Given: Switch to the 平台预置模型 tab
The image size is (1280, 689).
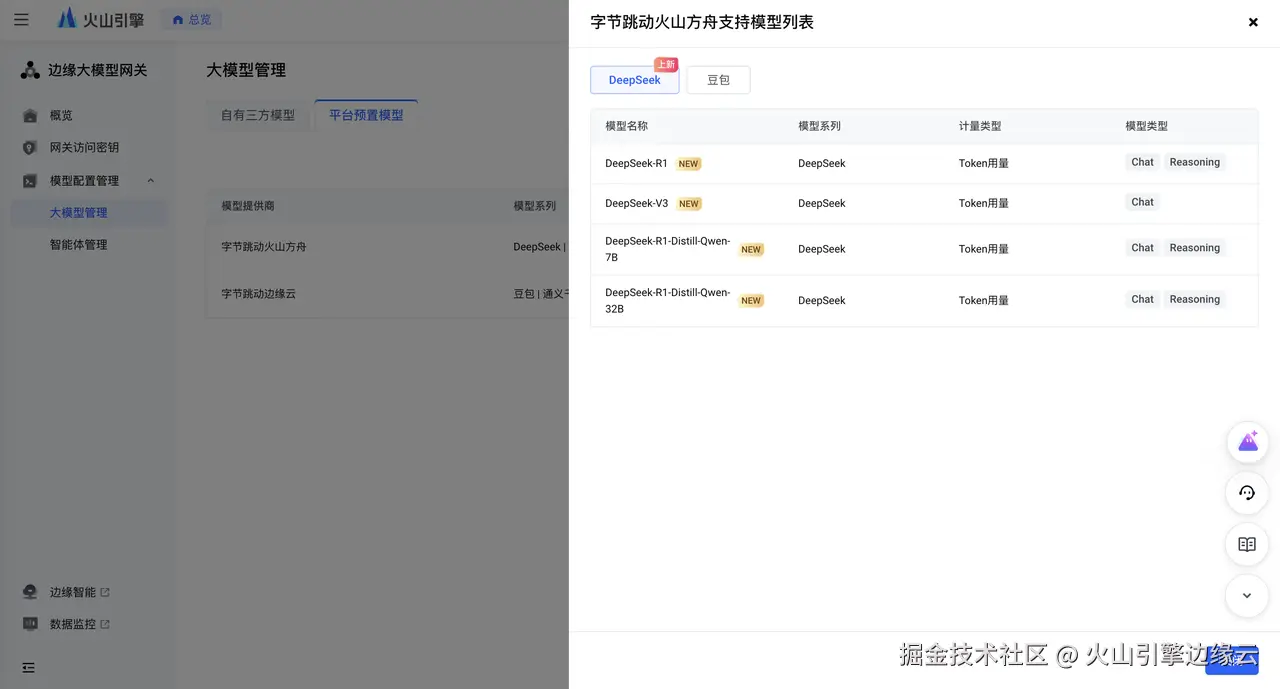Looking at the screenshot, I should (x=366, y=115).
